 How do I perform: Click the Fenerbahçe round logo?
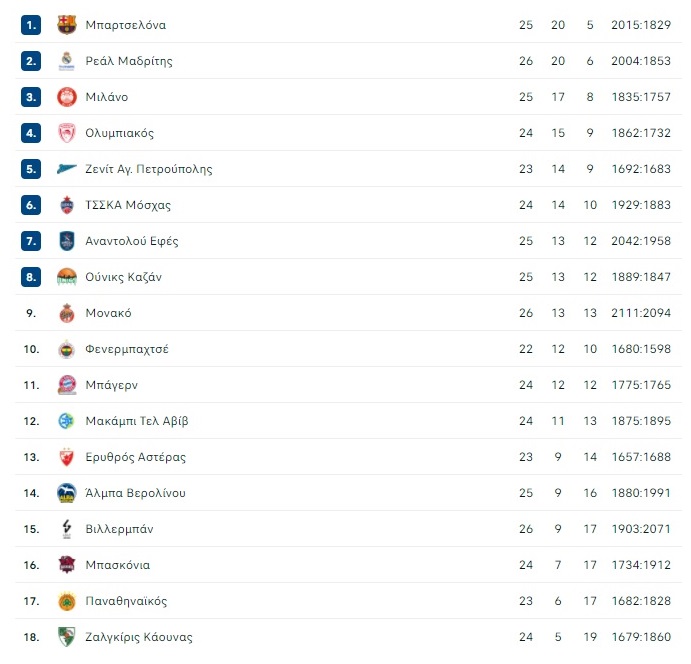(x=67, y=349)
